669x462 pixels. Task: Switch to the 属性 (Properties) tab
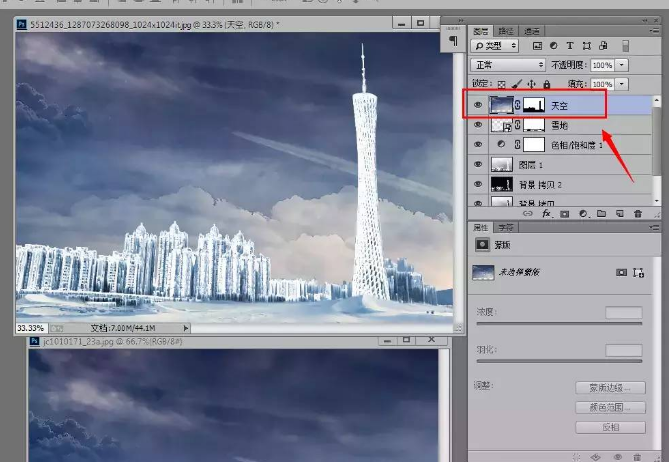(481, 227)
